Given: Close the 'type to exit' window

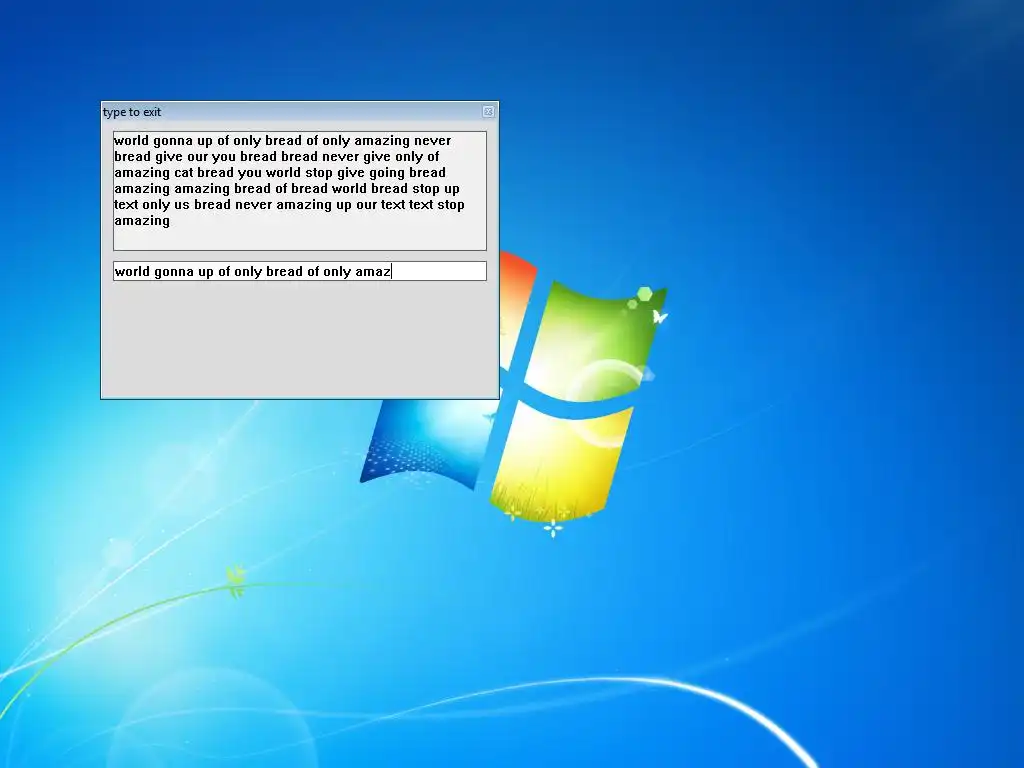Looking at the screenshot, I should [x=488, y=112].
